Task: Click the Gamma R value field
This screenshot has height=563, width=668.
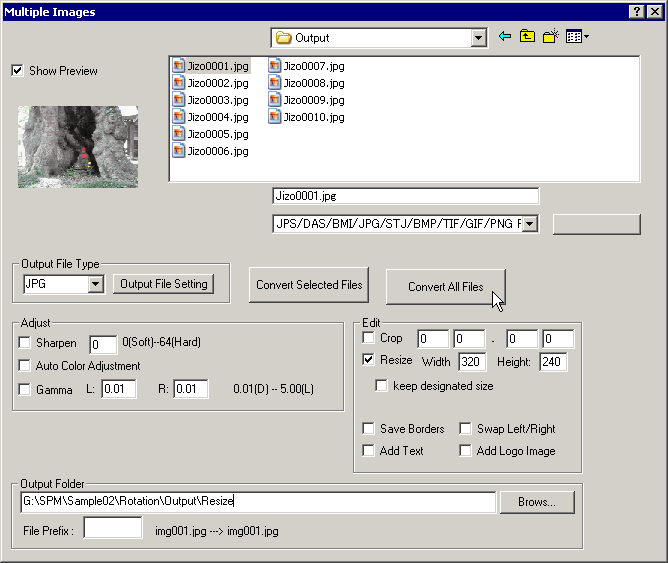Action: tap(191, 389)
